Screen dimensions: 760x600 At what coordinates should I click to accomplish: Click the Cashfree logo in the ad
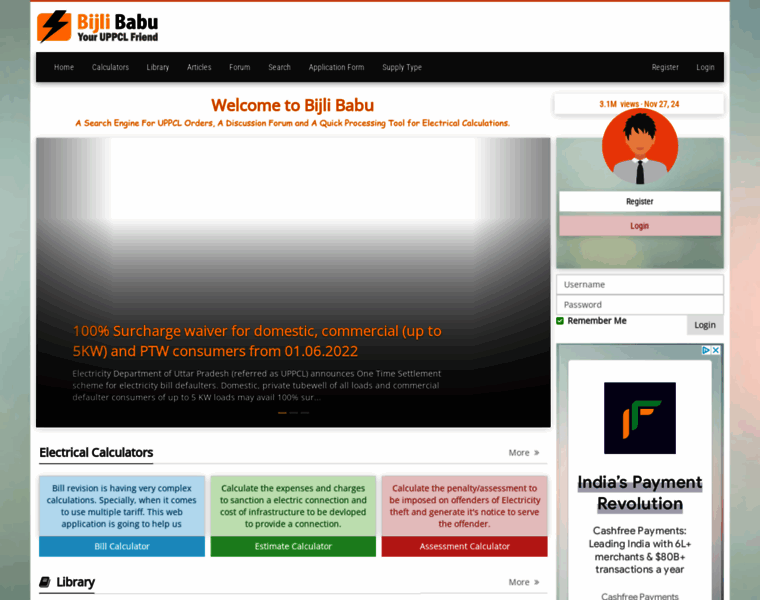tap(640, 418)
